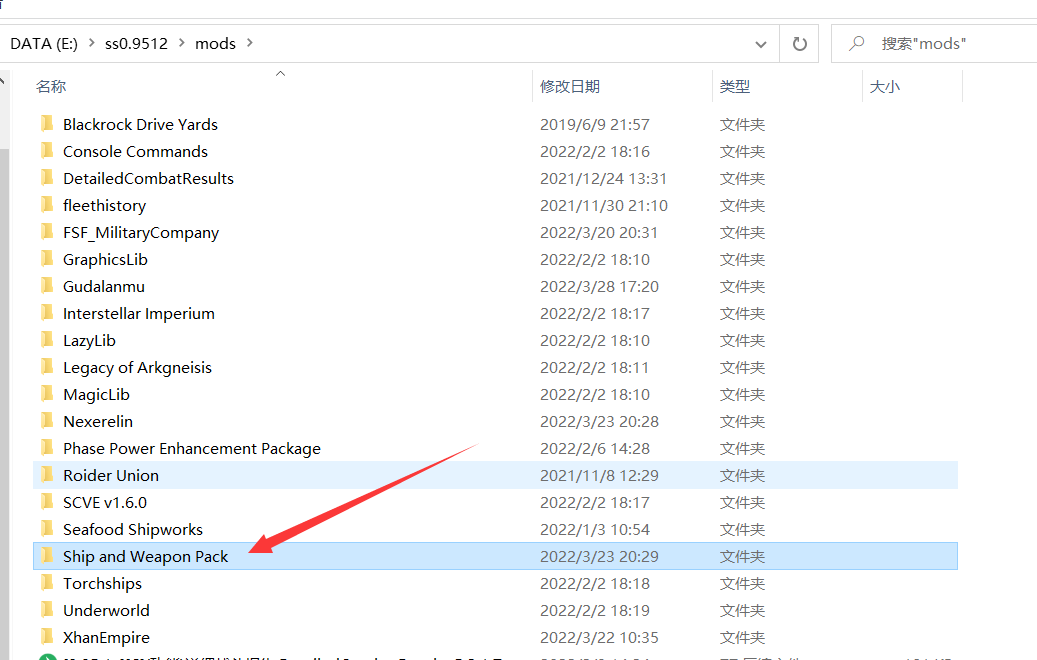Screen dimensions: 1037x660
Task: Select the GraphicsLib folder icon
Action: 46,259
